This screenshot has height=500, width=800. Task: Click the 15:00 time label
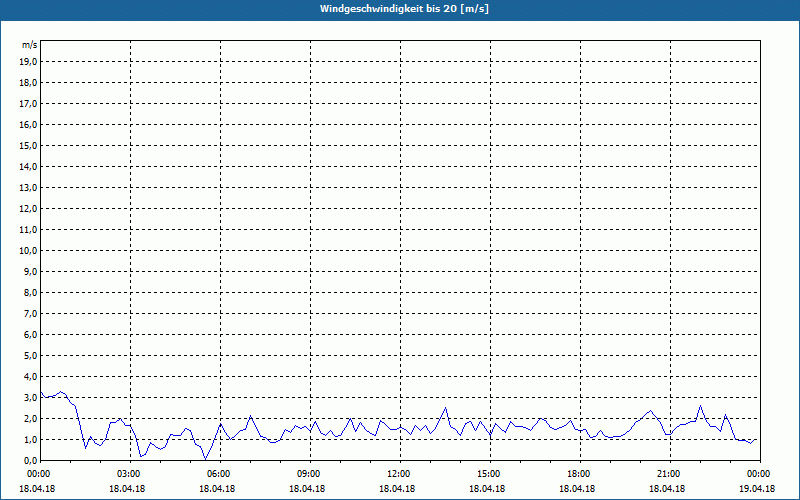click(490, 474)
